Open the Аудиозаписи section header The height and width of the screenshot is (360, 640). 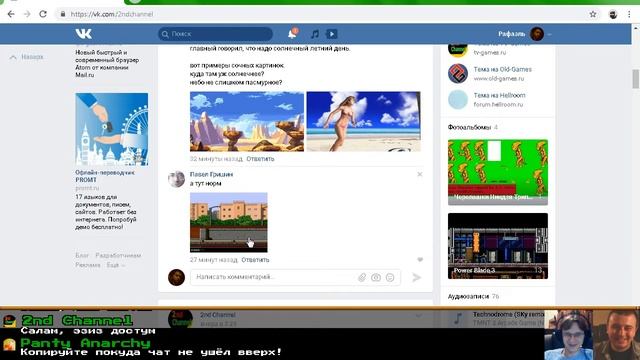(468, 296)
